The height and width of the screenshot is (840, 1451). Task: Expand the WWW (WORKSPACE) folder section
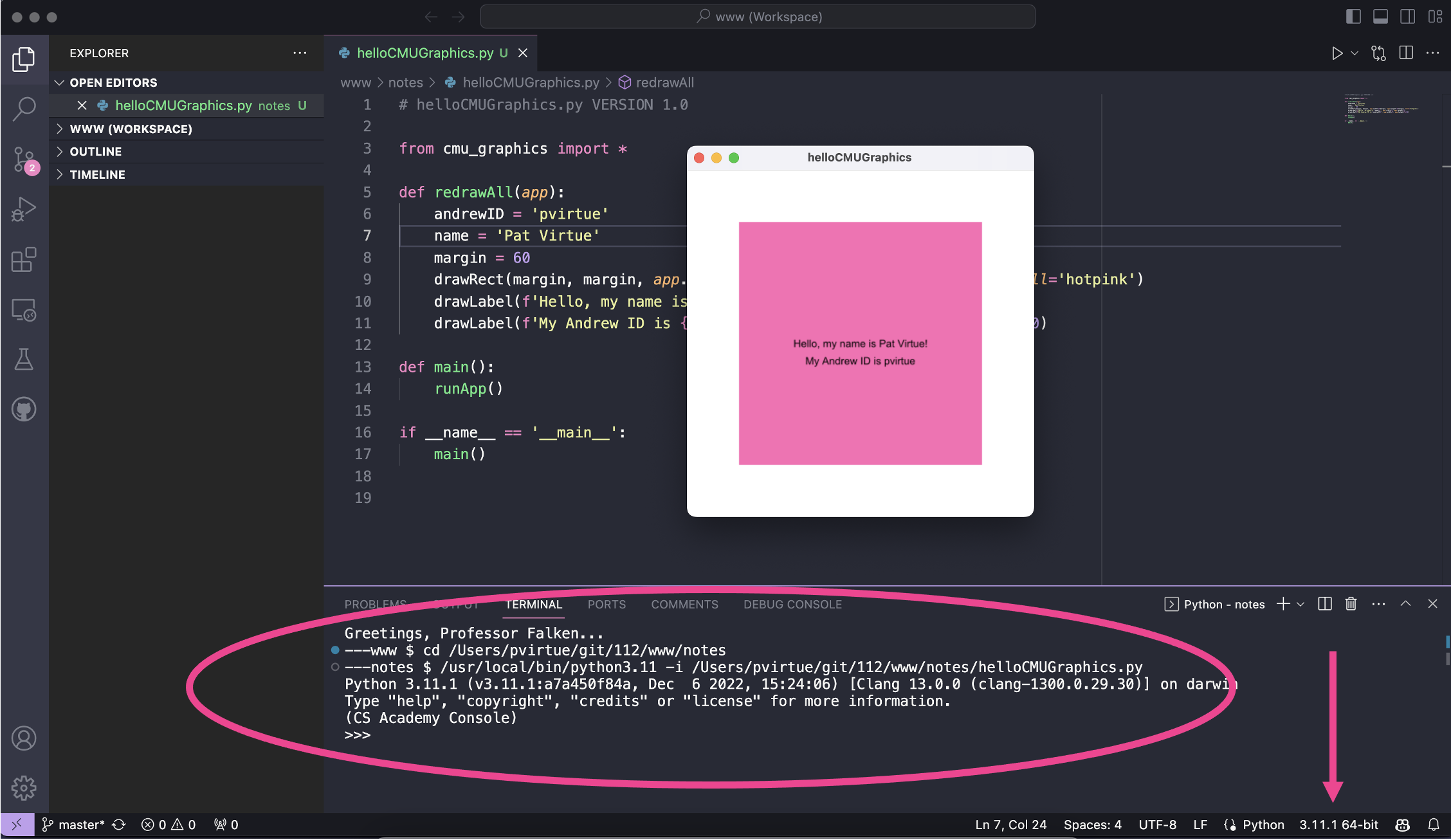click(x=131, y=129)
